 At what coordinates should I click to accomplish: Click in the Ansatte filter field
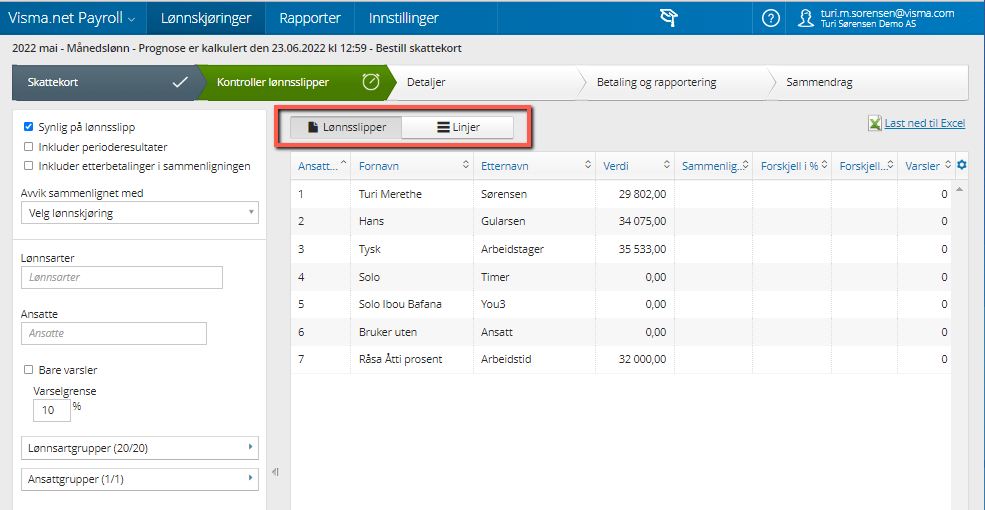pos(114,334)
